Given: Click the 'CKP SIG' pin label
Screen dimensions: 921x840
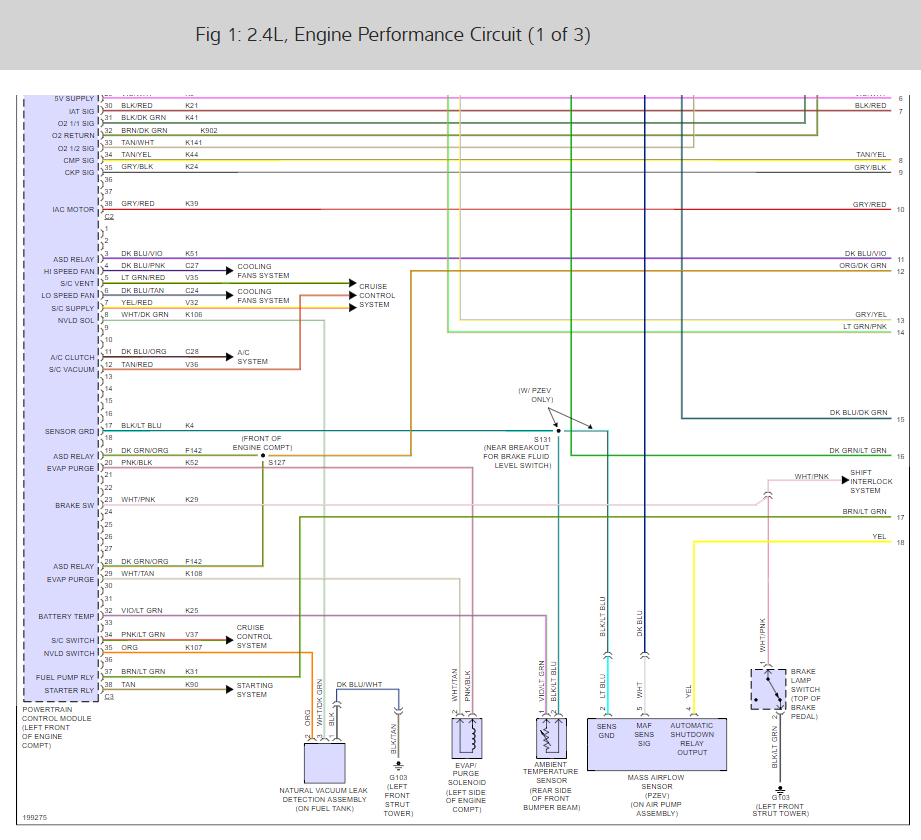Looking at the screenshot, I should [x=79, y=173].
